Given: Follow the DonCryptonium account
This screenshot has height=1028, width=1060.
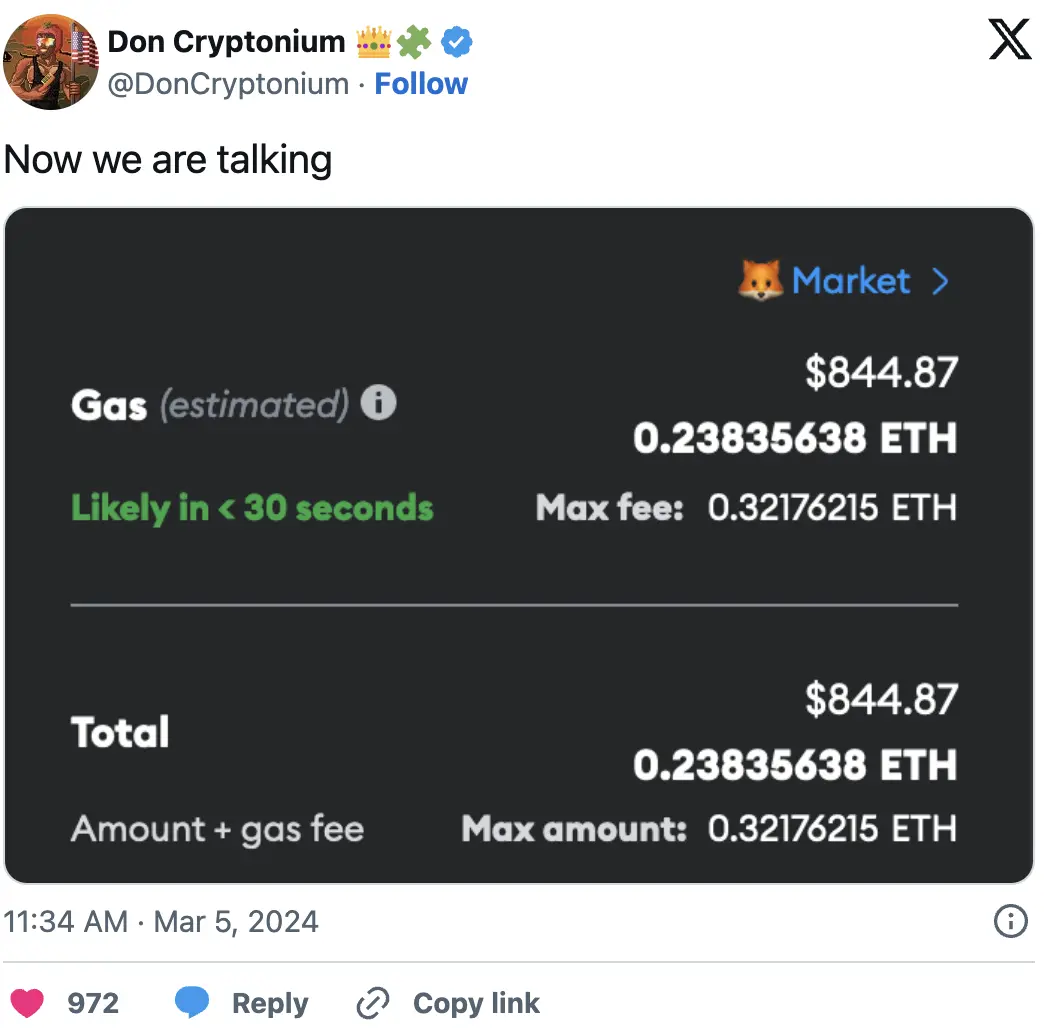Looking at the screenshot, I should pyautogui.click(x=420, y=84).
